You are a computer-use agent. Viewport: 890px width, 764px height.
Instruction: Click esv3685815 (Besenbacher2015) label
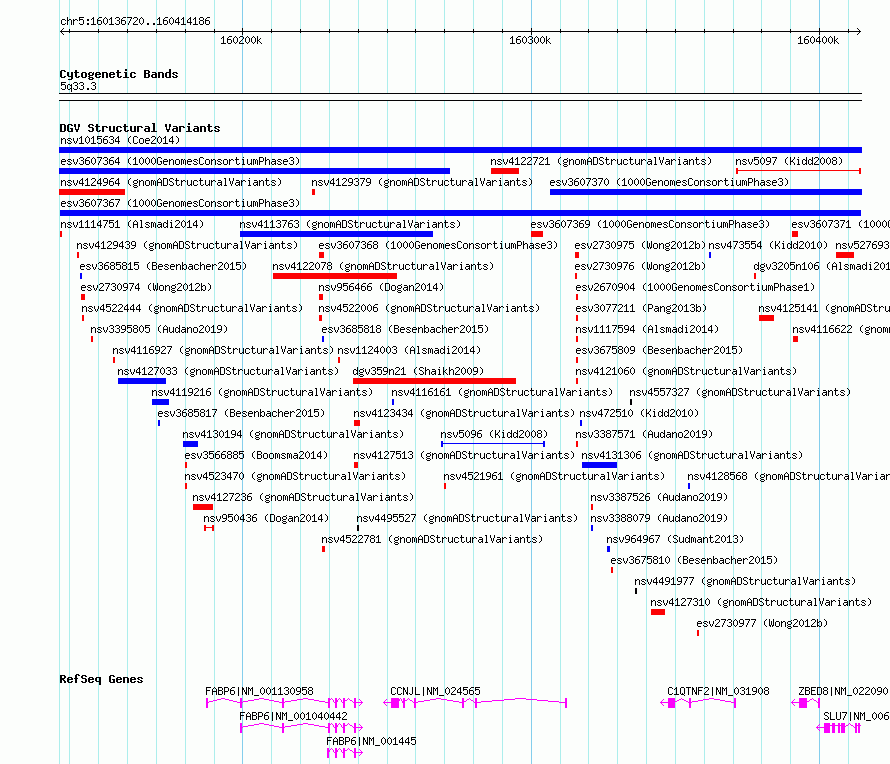(x=163, y=266)
